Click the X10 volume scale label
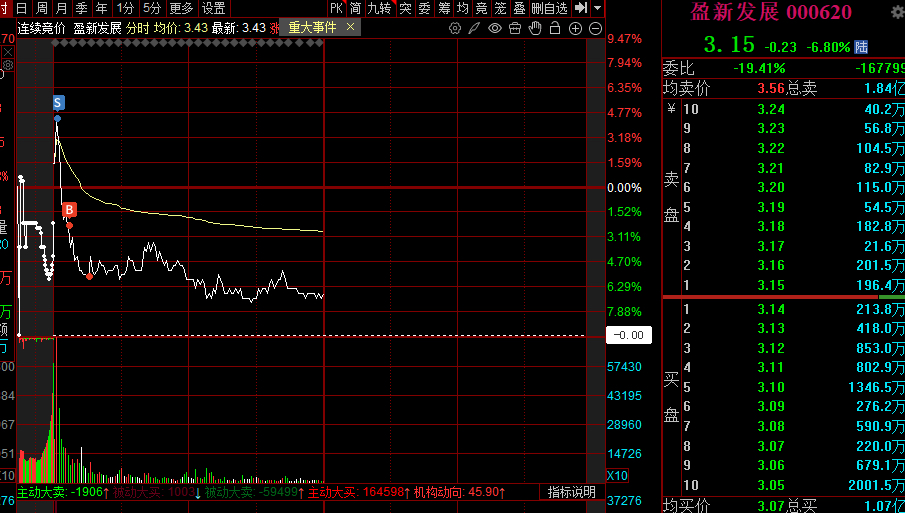This screenshot has width=905, height=513. tap(618, 476)
